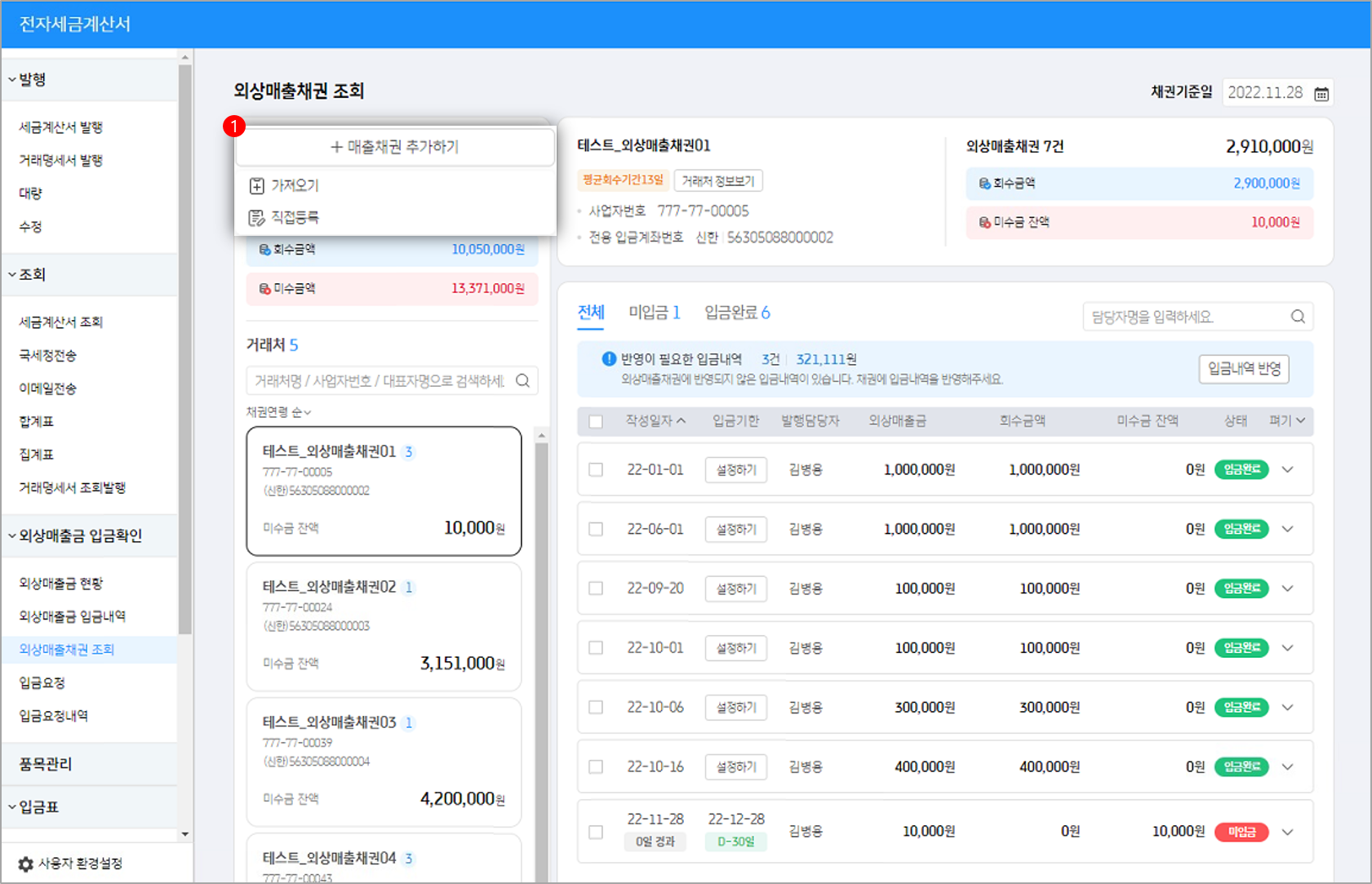Click the 3건 pending deposits count link
Viewport: 1372px width, 884px height.
[x=770, y=359]
